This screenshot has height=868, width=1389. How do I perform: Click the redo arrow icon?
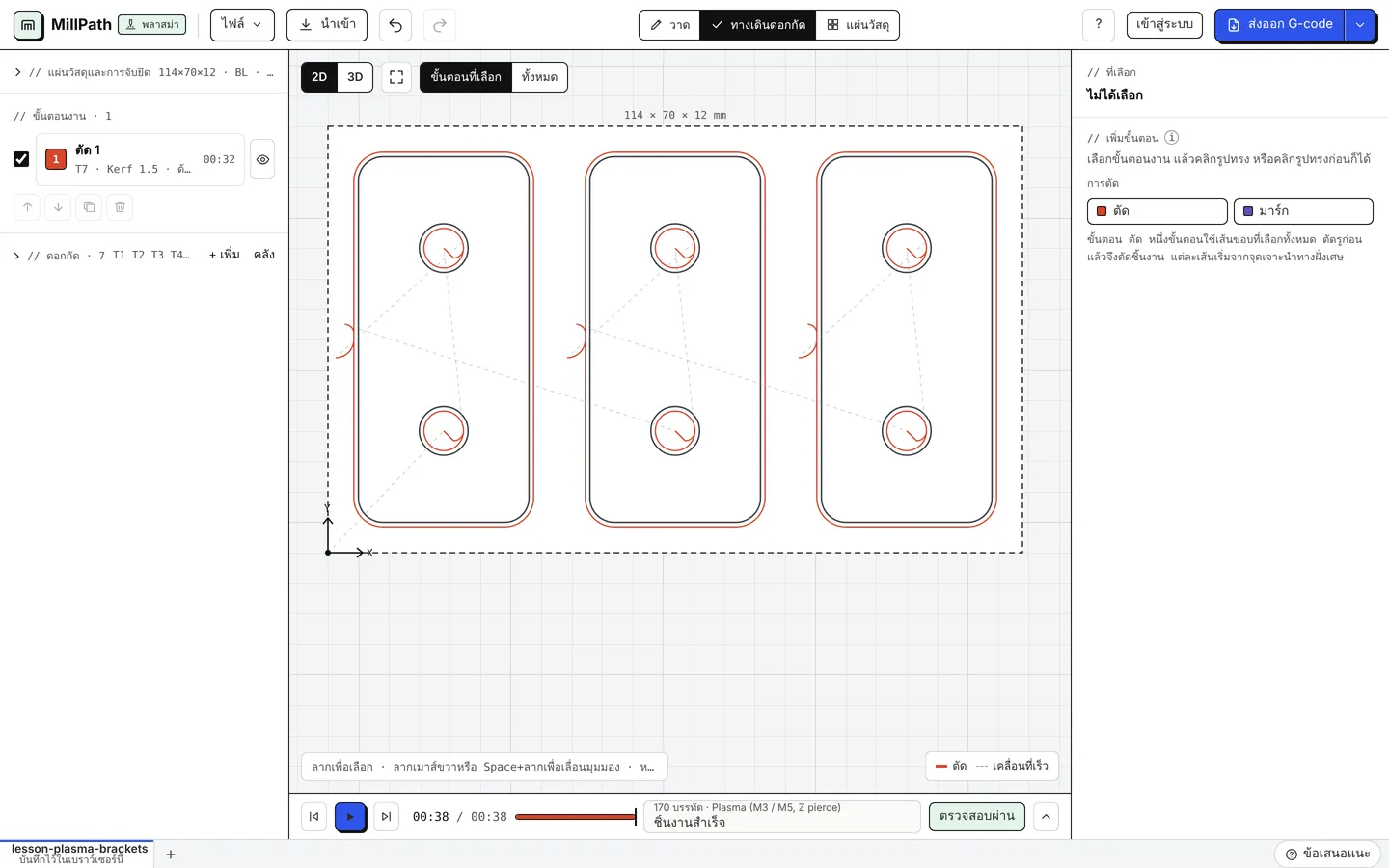point(440,25)
